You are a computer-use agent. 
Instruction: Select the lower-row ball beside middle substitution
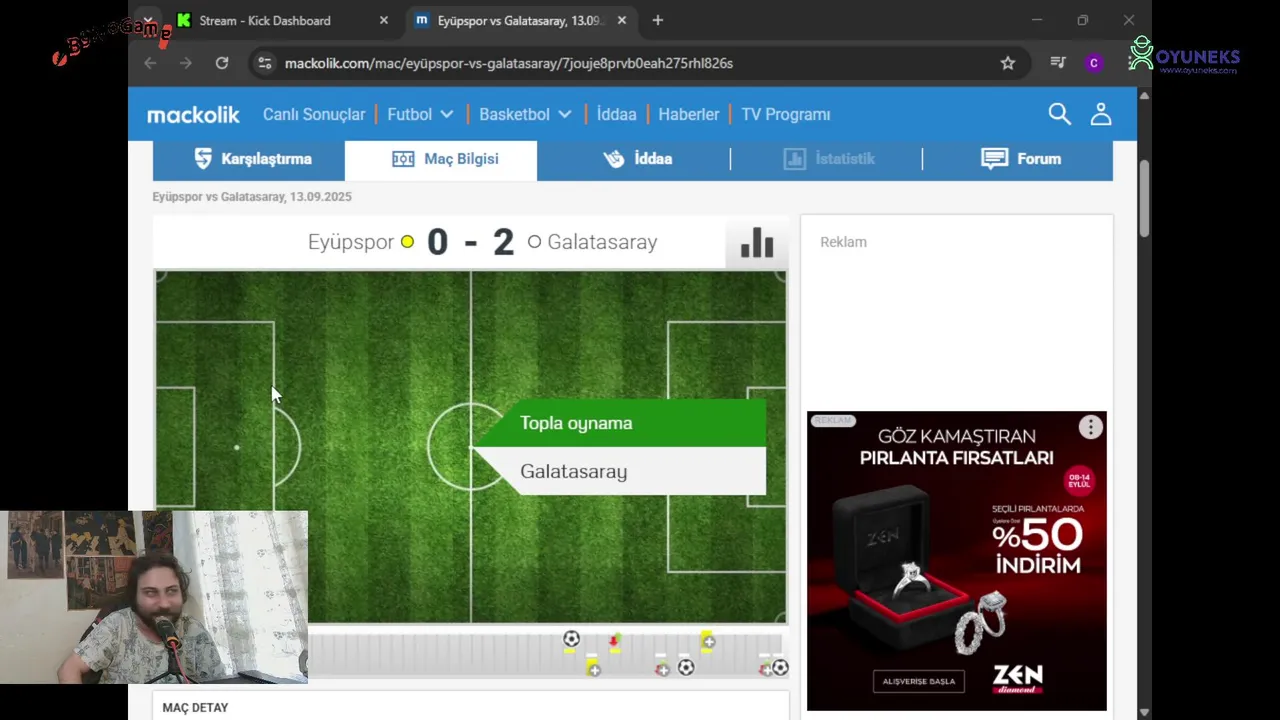coord(686,667)
